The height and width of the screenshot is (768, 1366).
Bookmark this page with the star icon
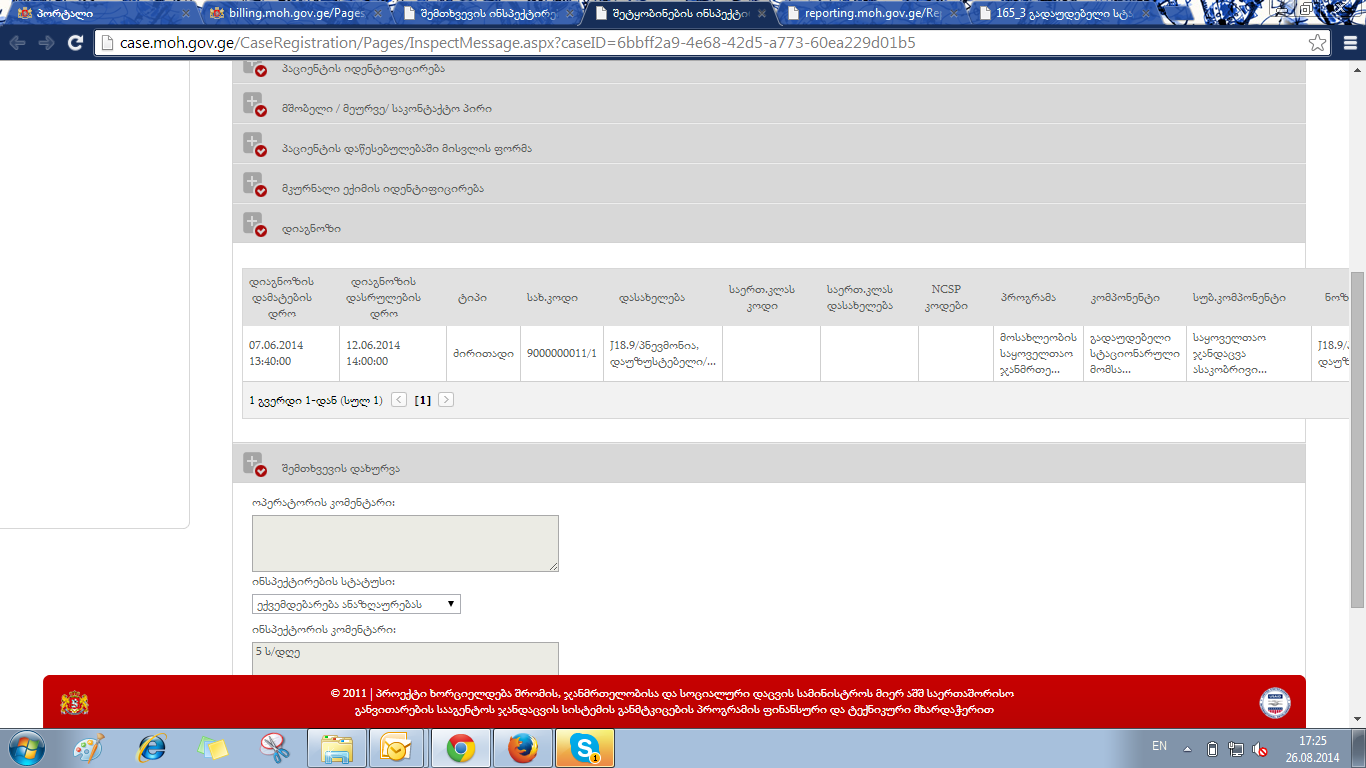1318,43
